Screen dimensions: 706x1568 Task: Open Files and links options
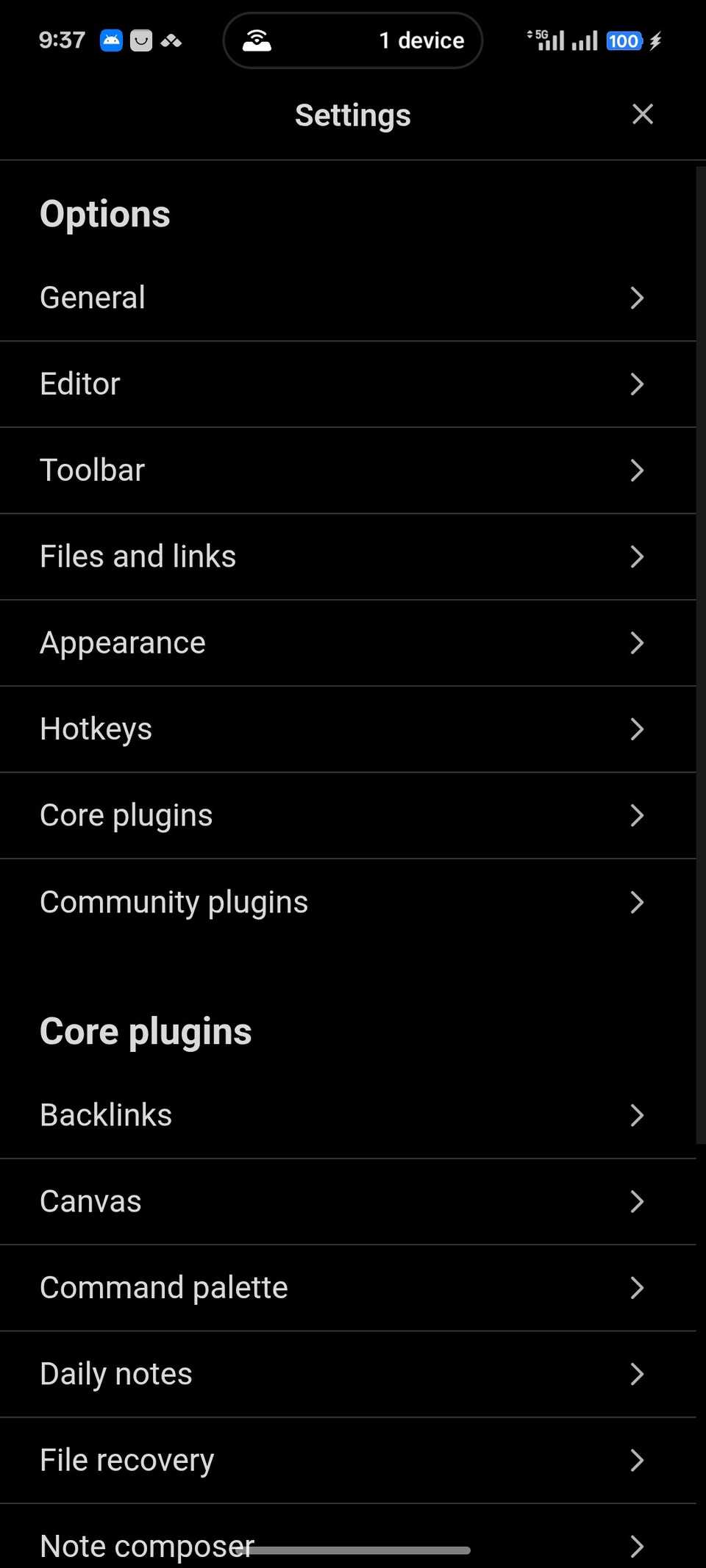(138, 556)
